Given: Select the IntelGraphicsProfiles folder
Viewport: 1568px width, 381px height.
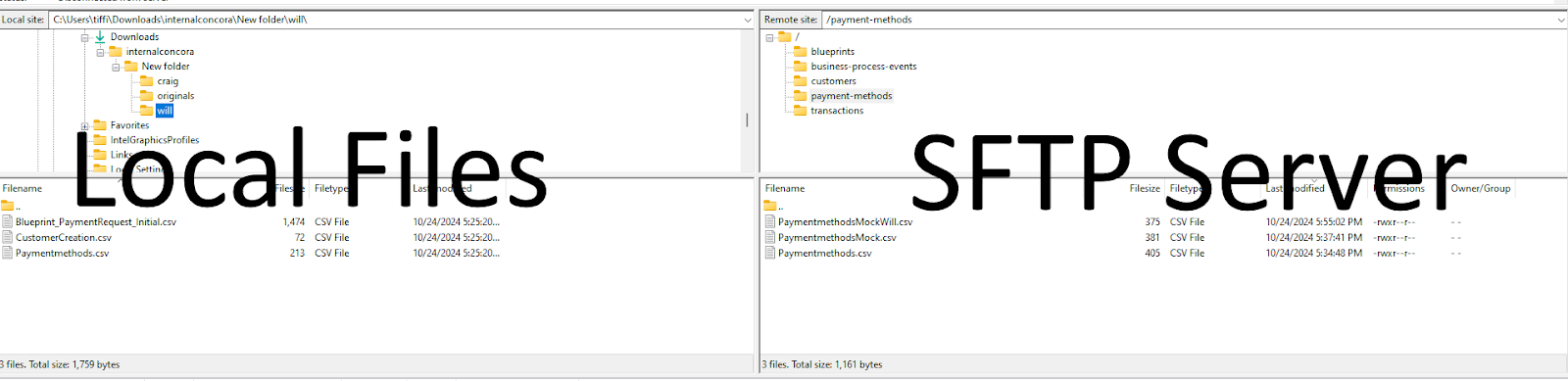Looking at the screenshot, I should (155, 140).
